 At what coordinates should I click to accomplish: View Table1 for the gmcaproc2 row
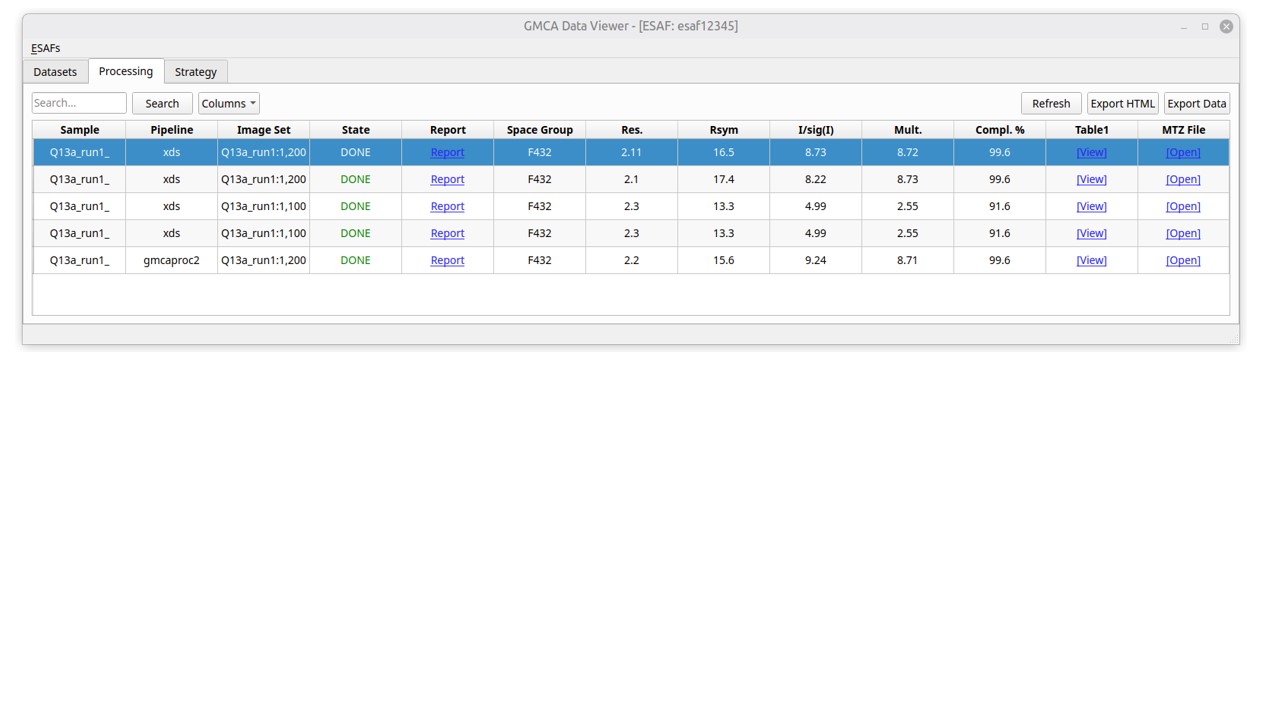pyautogui.click(x=1091, y=260)
